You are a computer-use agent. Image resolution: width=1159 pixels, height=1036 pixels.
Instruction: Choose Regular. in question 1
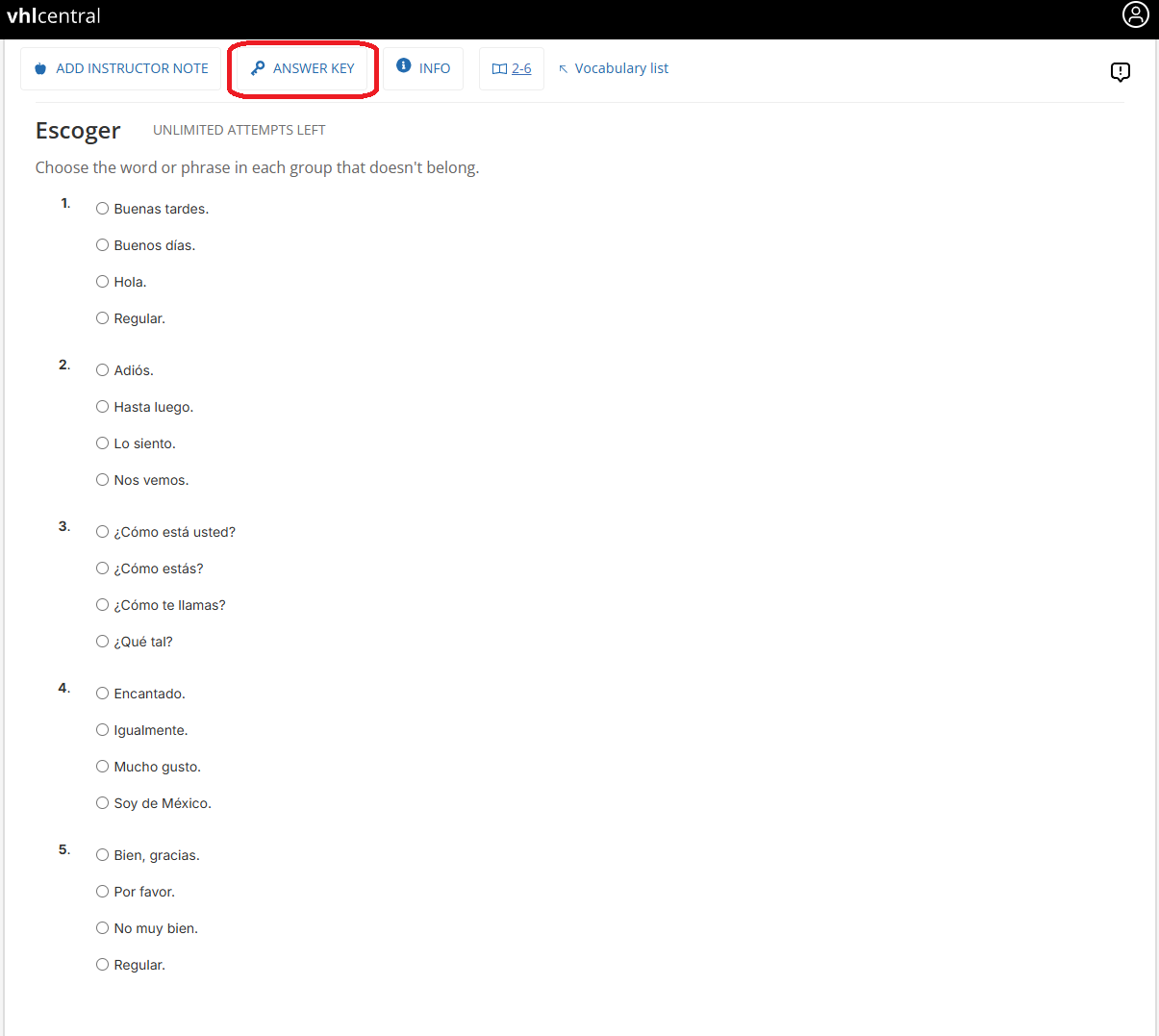pyautogui.click(x=102, y=318)
